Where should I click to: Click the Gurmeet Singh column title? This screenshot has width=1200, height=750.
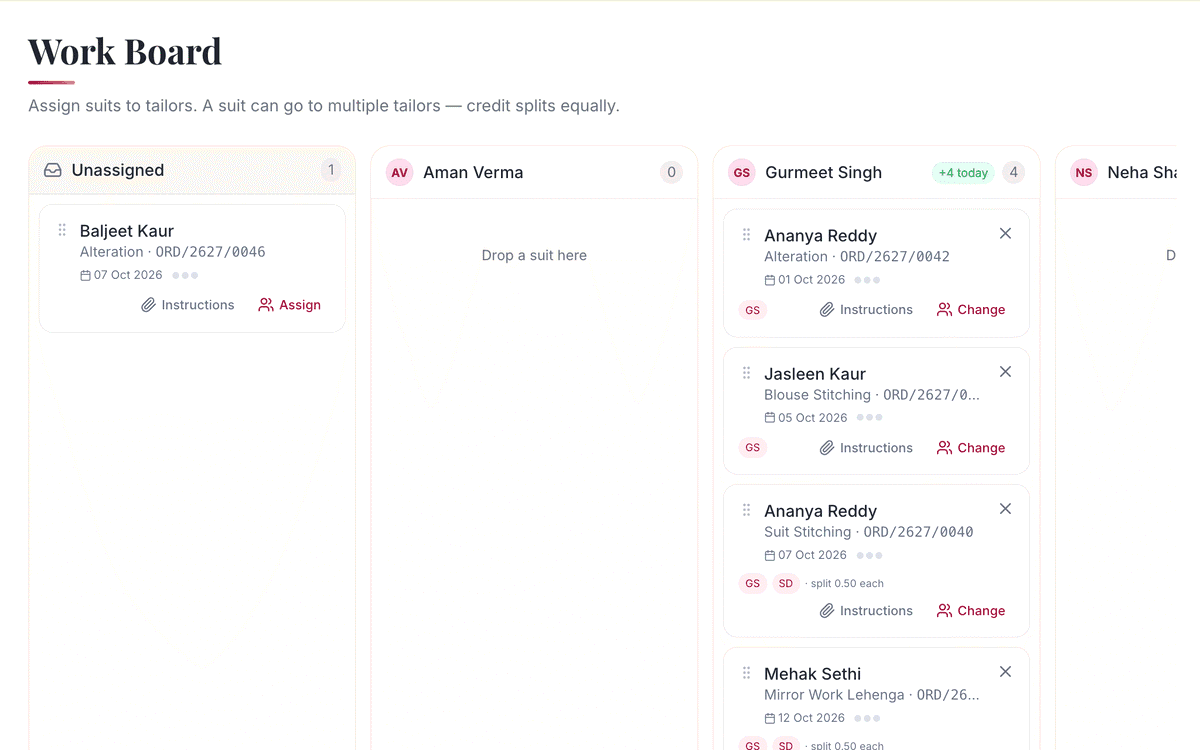pyautogui.click(x=824, y=172)
